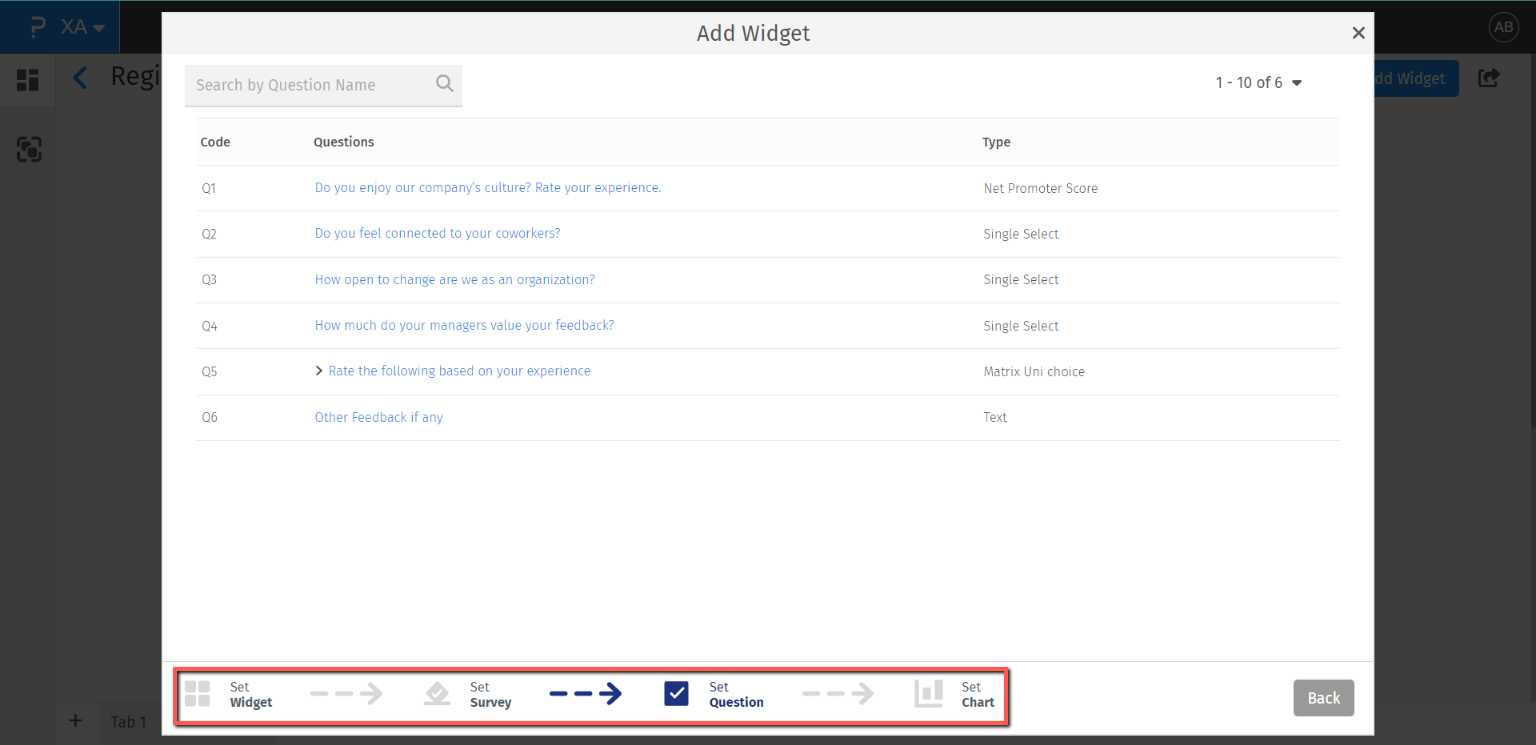Image resolution: width=1536 pixels, height=745 pixels.
Task: Switch to Tab 1
Action: (x=128, y=722)
